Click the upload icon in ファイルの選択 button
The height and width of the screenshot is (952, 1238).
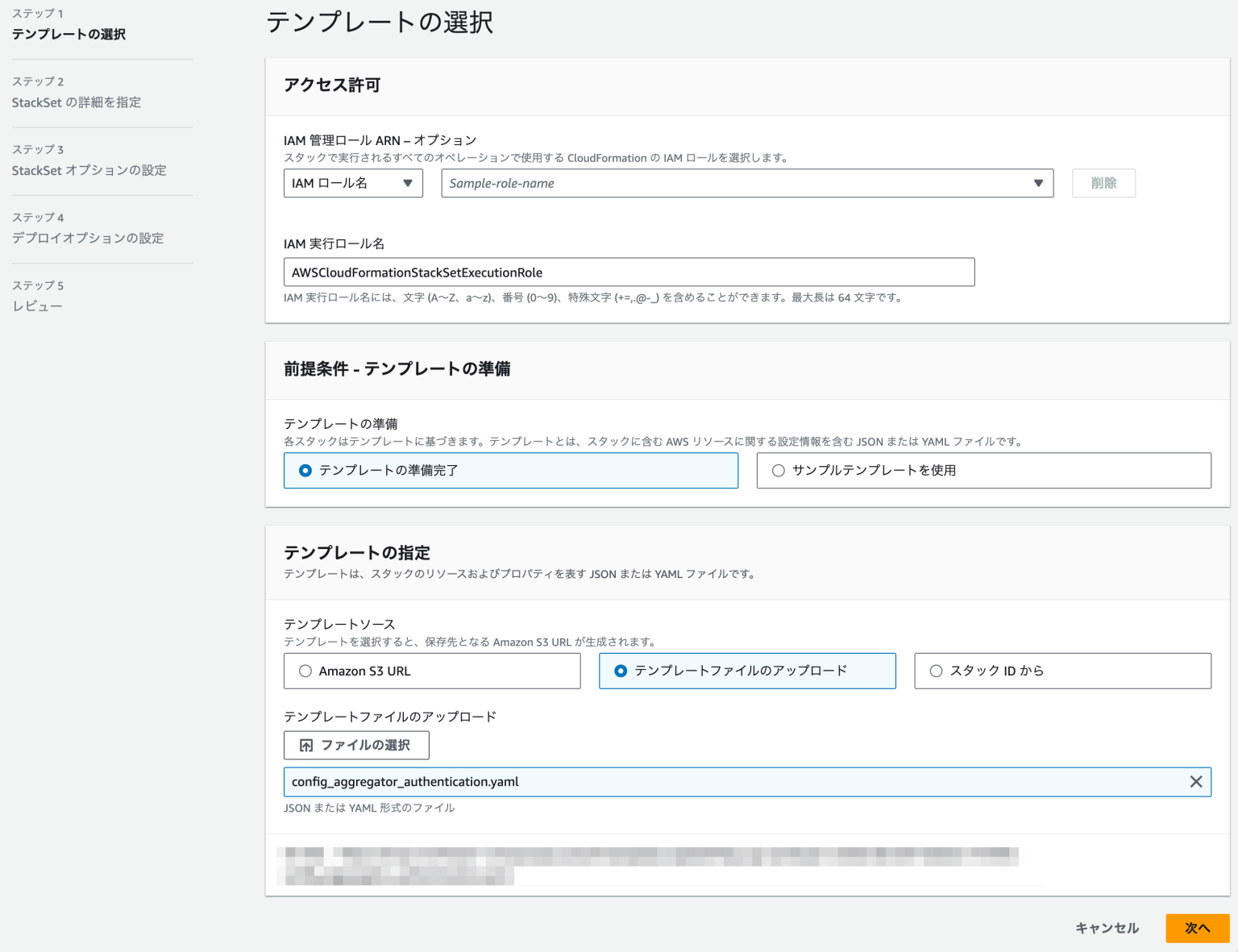[x=305, y=745]
